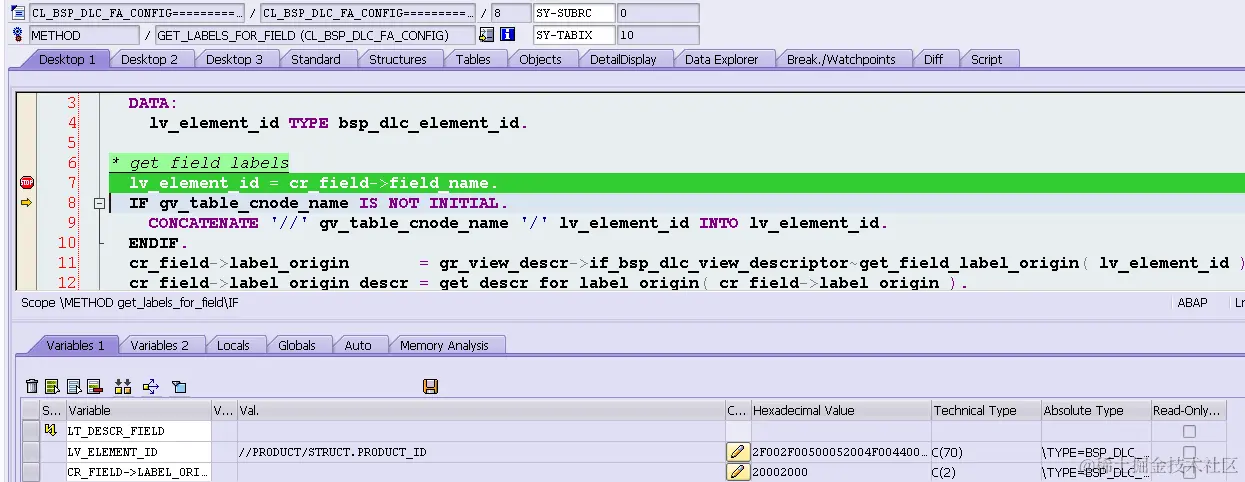Screen dimensions: 1245x482
Task: Click the table icon beside LT_DESCR_FIELD
Action: click(x=51, y=431)
